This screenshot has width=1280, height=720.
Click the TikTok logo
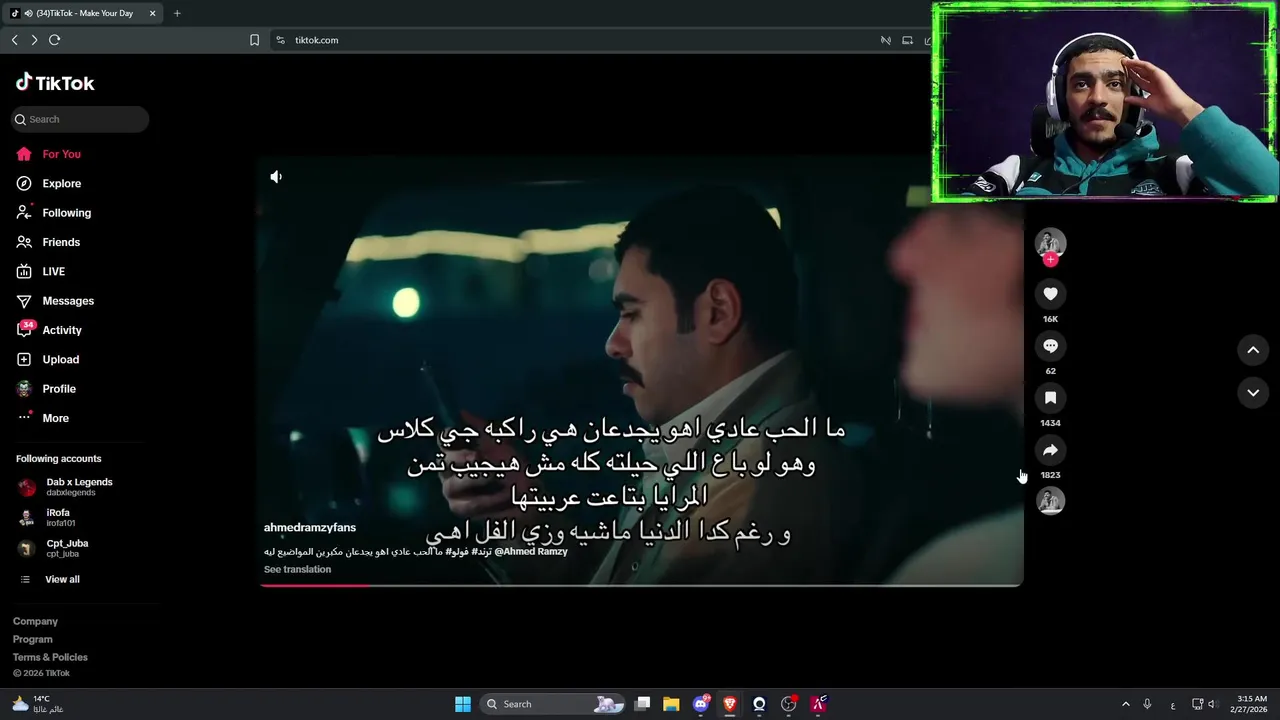coord(55,83)
